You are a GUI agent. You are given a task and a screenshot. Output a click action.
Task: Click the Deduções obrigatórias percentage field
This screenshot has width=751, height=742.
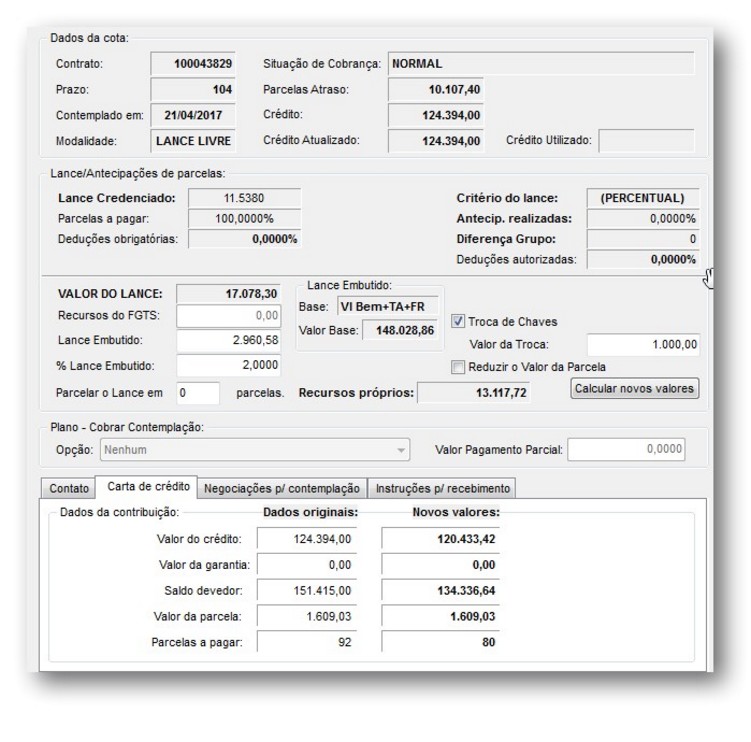[244, 240]
